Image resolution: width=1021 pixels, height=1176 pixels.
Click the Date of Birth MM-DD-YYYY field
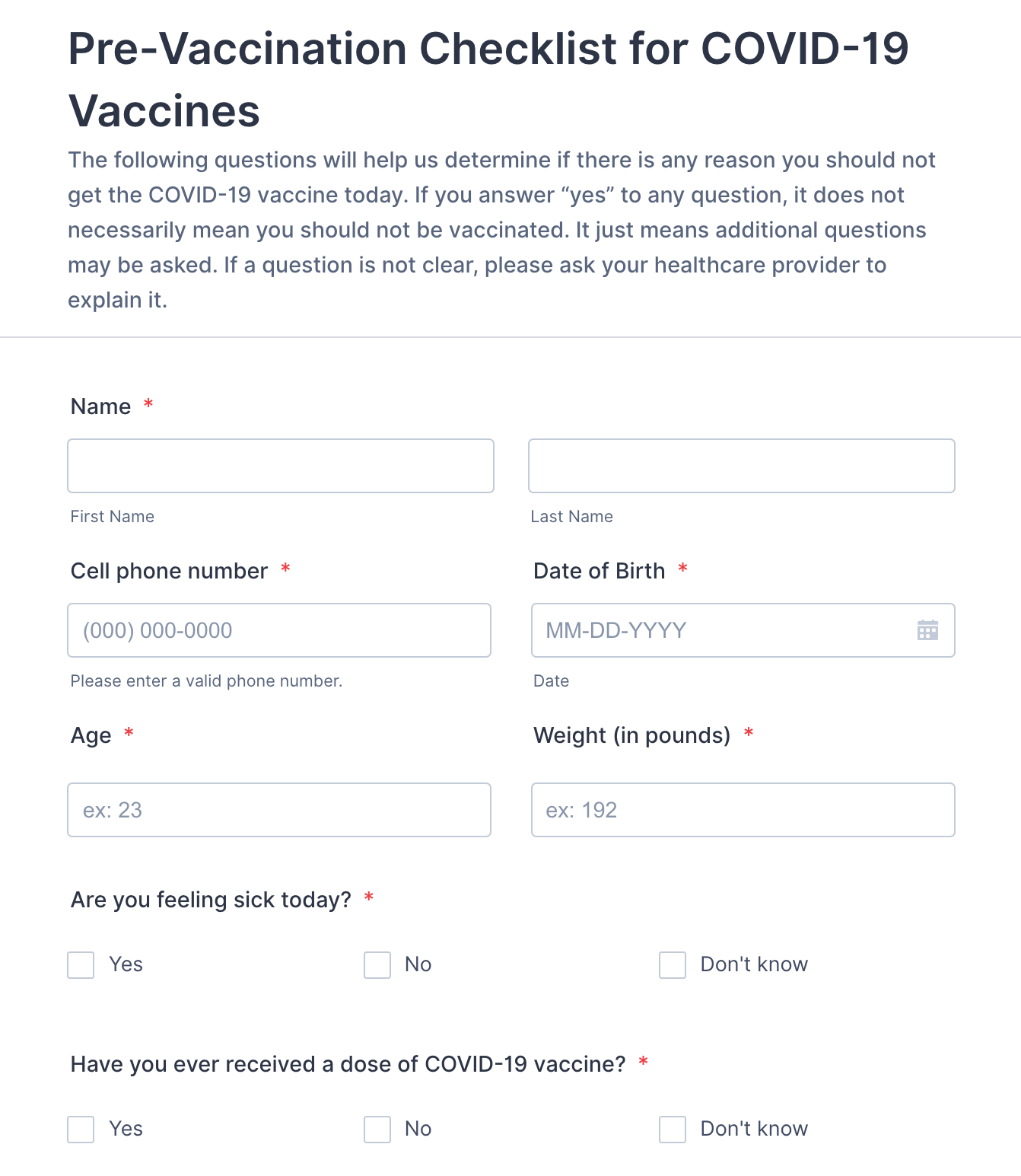[x=723, y=630]
